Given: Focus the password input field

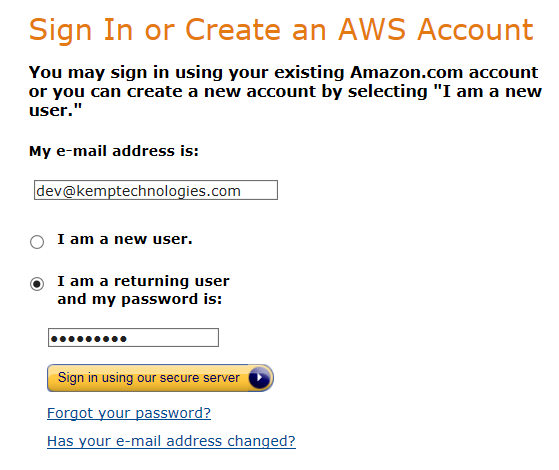Looking at the screenshot, I should pyautogui.click(x=133, y=337).
